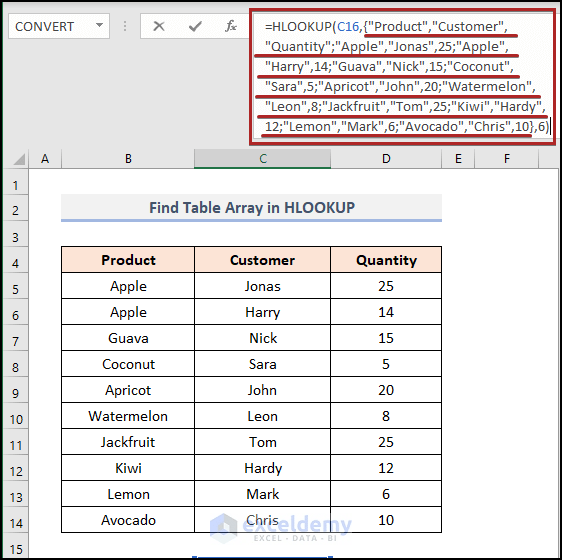The width and height of the screenshot is (562, 560).
Task: Select the 'Harry' customer cell
Action: [262, 312]
